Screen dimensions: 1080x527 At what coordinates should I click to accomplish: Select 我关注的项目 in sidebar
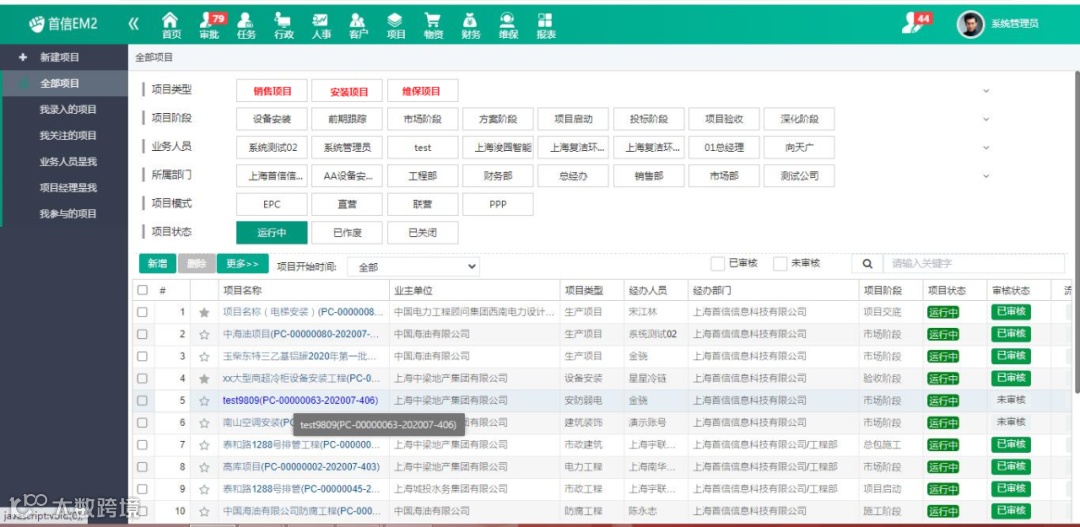[x=68, y=136]
